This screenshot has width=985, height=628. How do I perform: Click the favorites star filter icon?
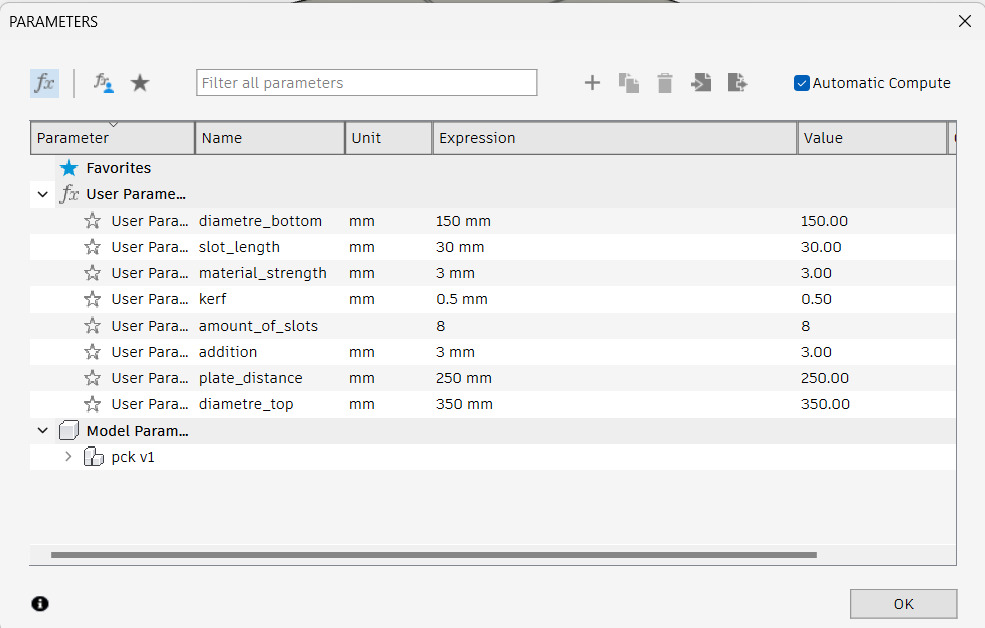(x=140, y=83)
